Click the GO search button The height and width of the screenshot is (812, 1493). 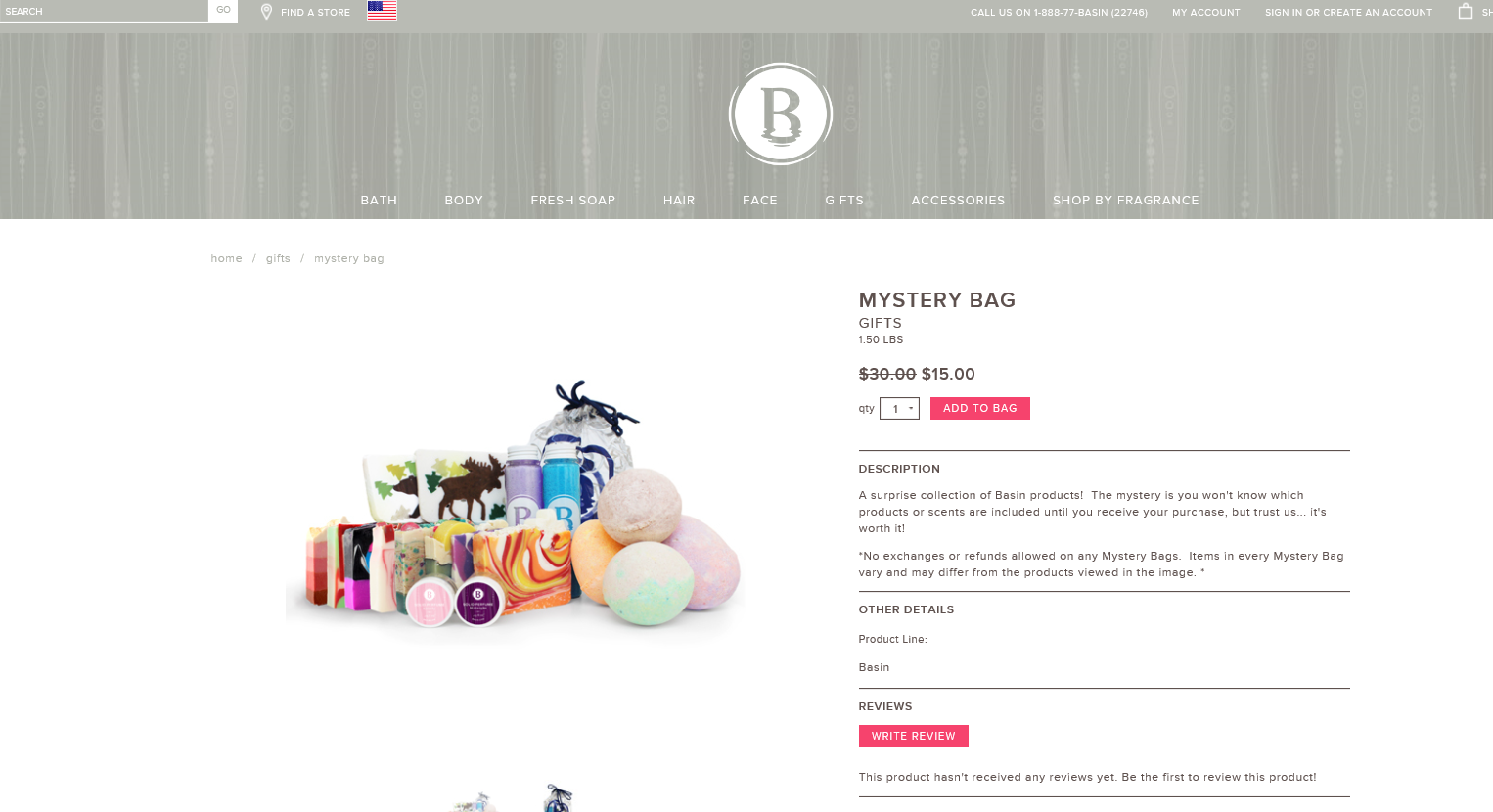click(223, 11)
